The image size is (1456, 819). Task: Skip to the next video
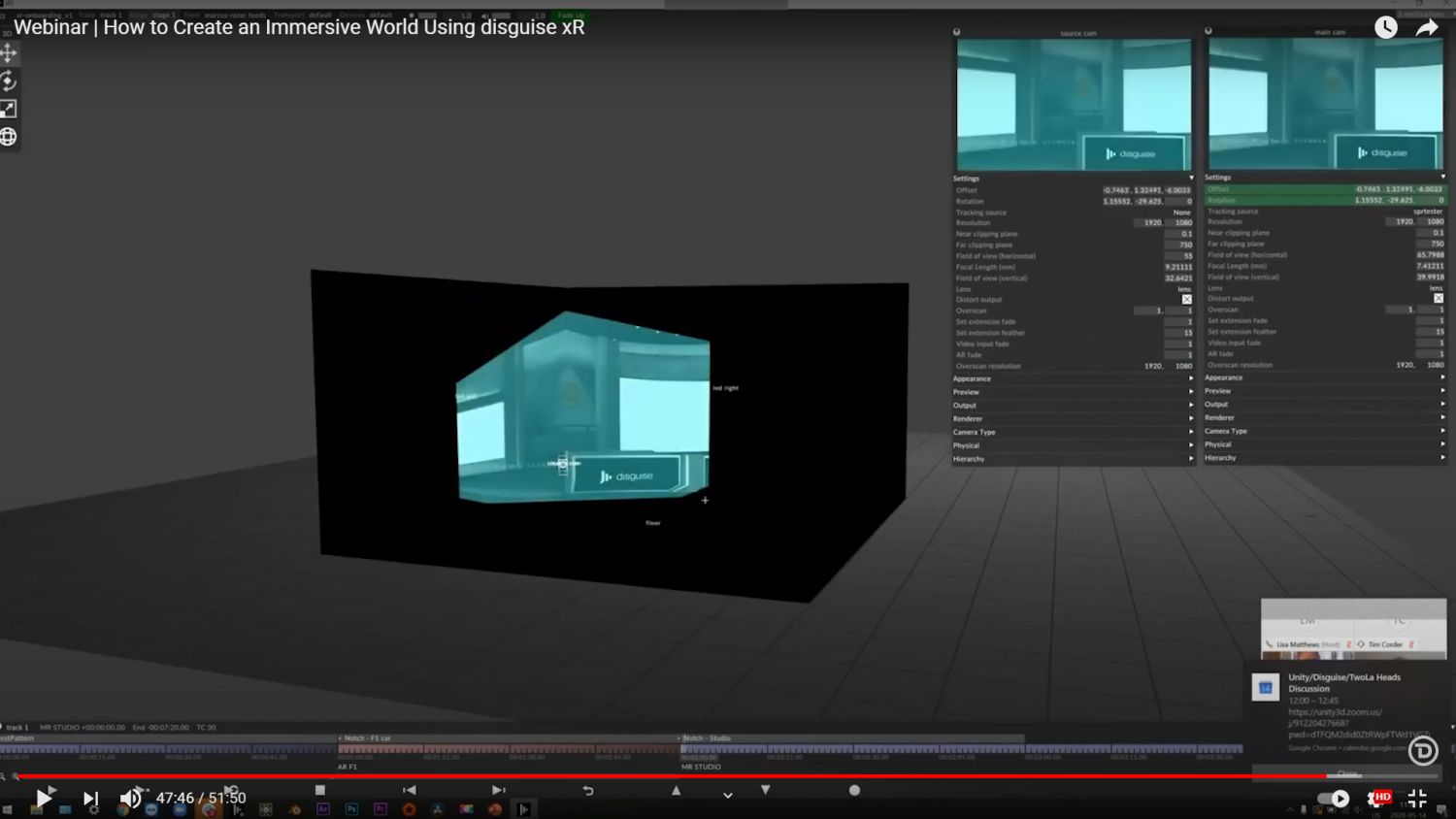click(90, 799)
